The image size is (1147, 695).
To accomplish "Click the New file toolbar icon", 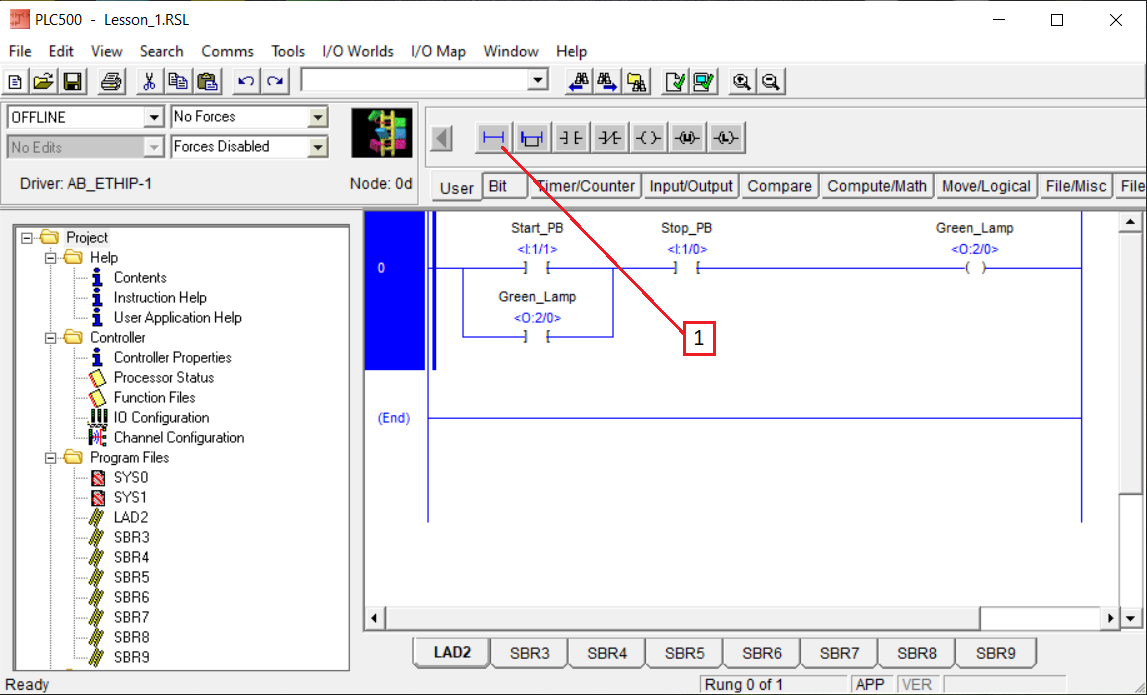I will (15, 81).
